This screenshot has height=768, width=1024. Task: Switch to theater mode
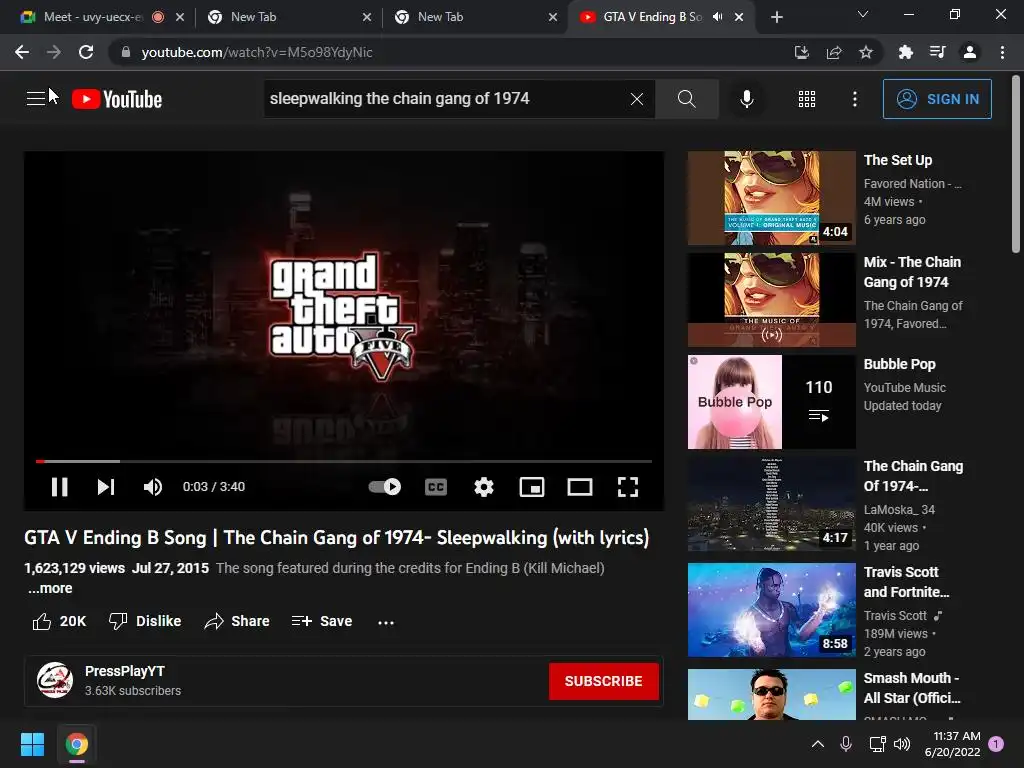pos(579,487)
